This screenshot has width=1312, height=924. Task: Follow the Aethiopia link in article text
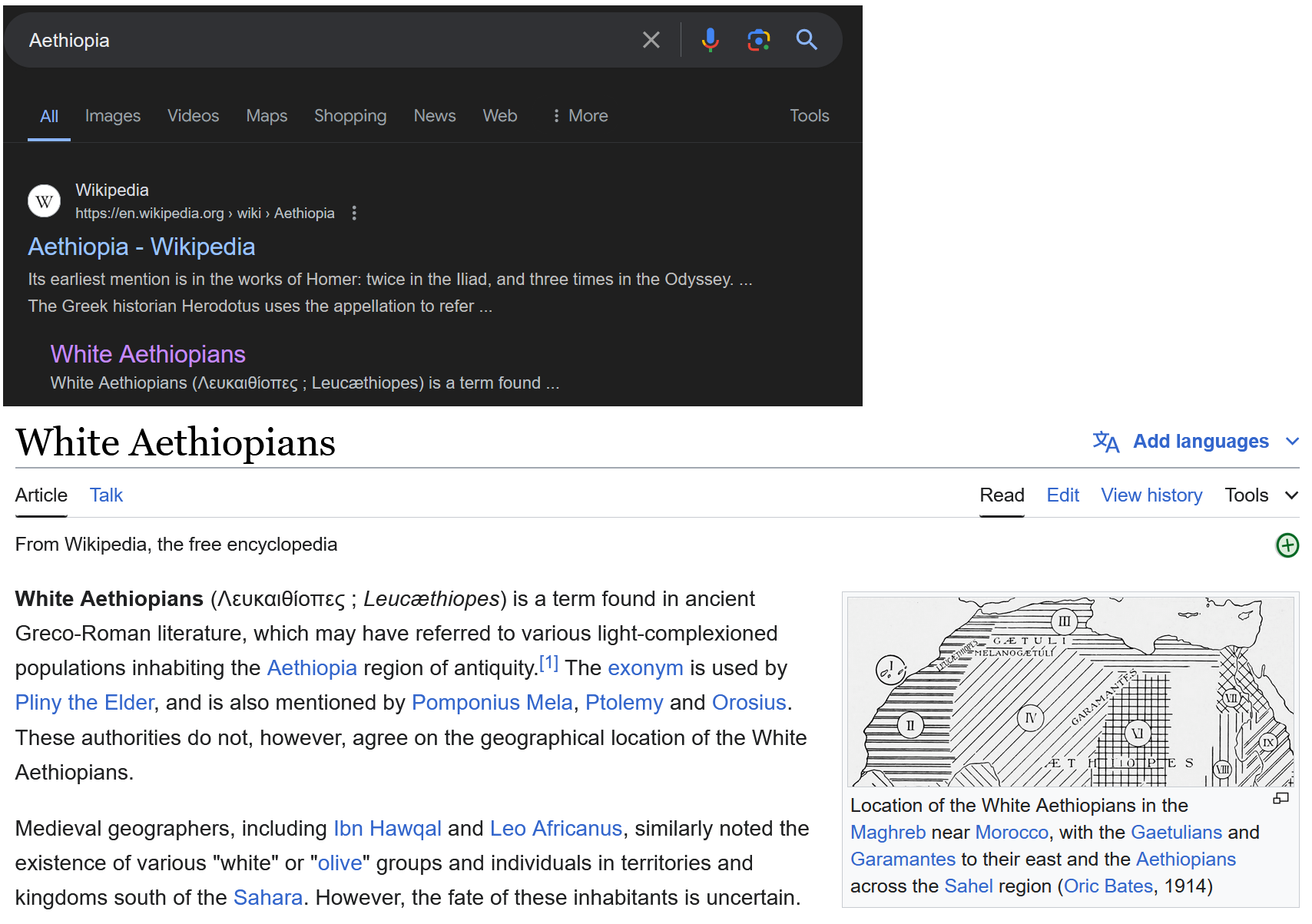point(312,668)
